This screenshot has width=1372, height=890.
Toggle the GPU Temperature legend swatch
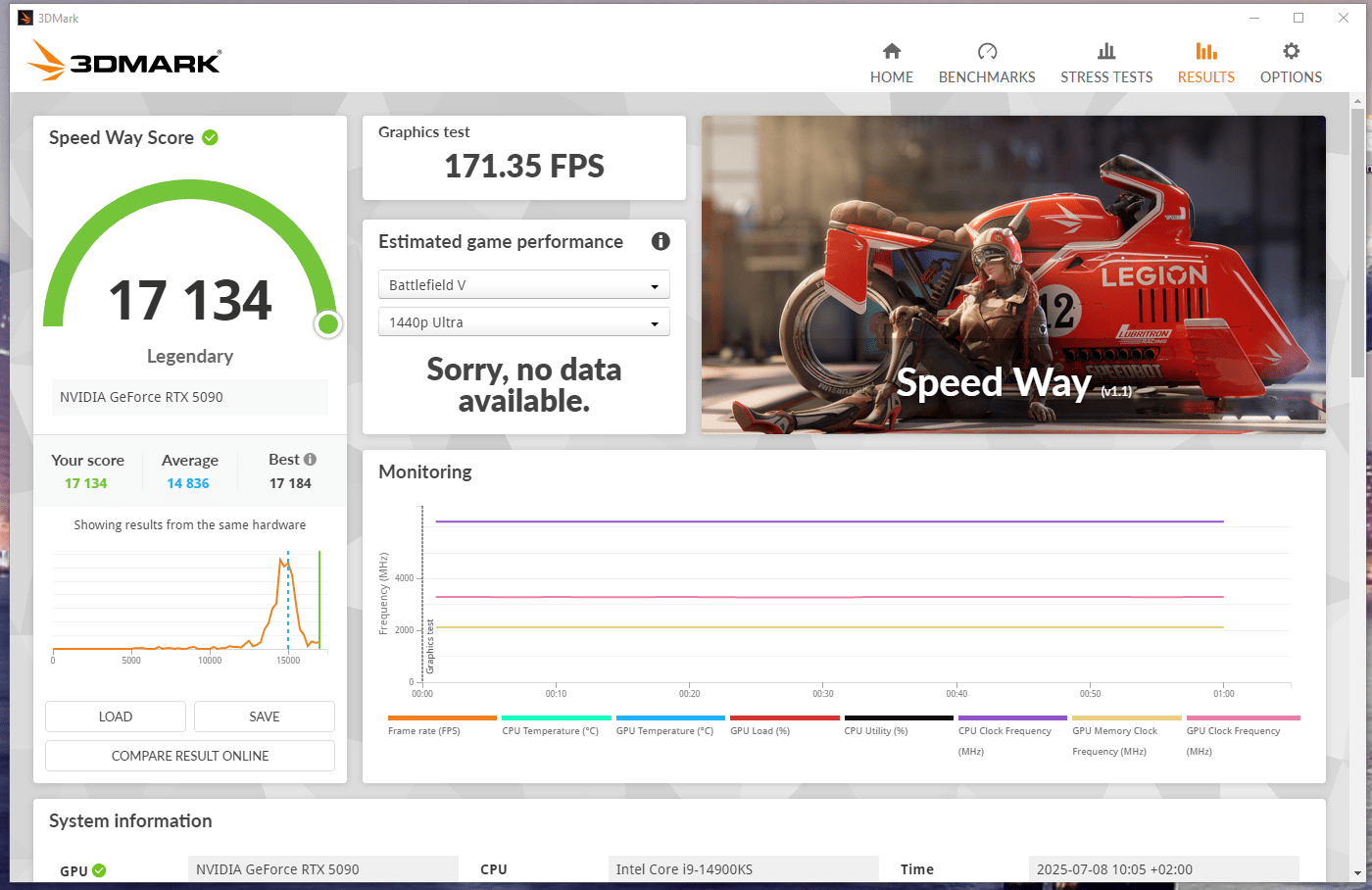670,718
